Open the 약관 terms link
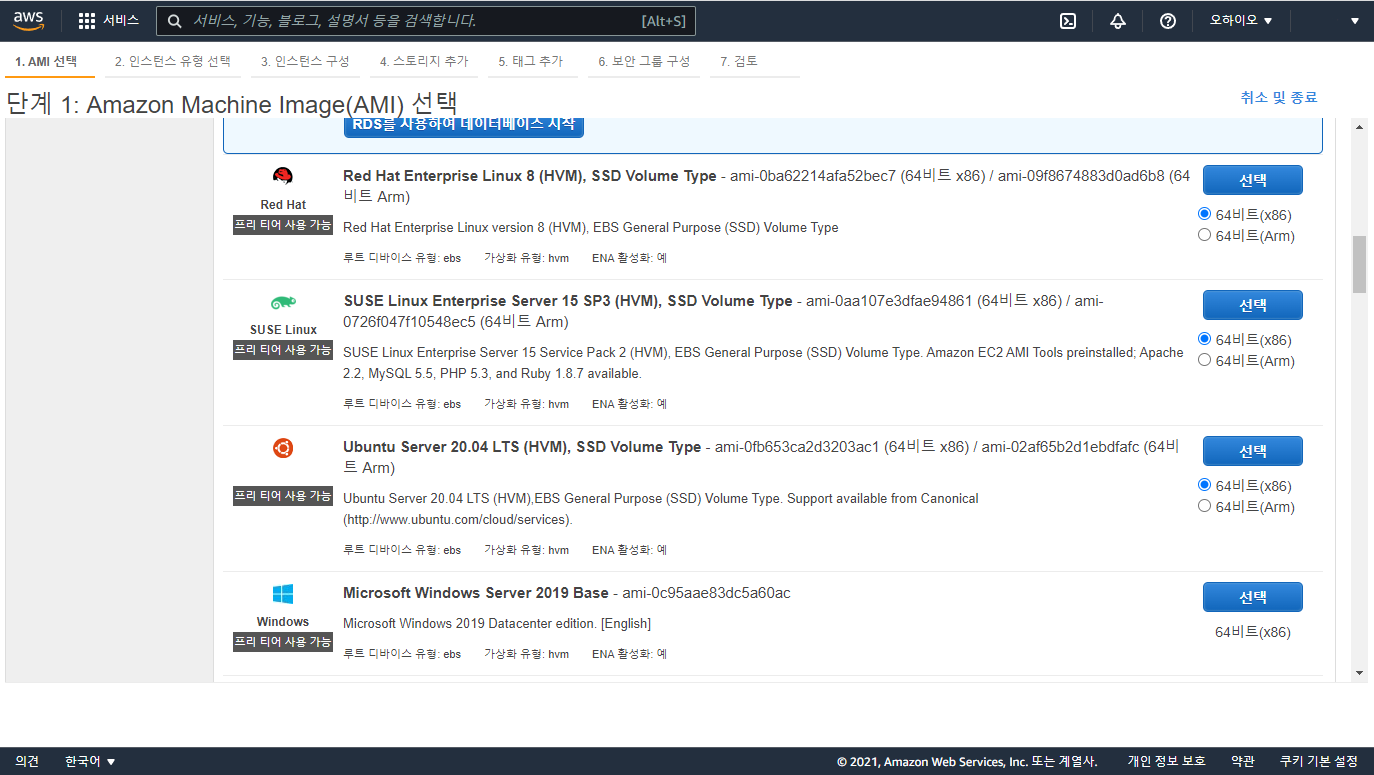This screenshot has height=775, width=1374. pyautogui.click(x=1243, y=761)
